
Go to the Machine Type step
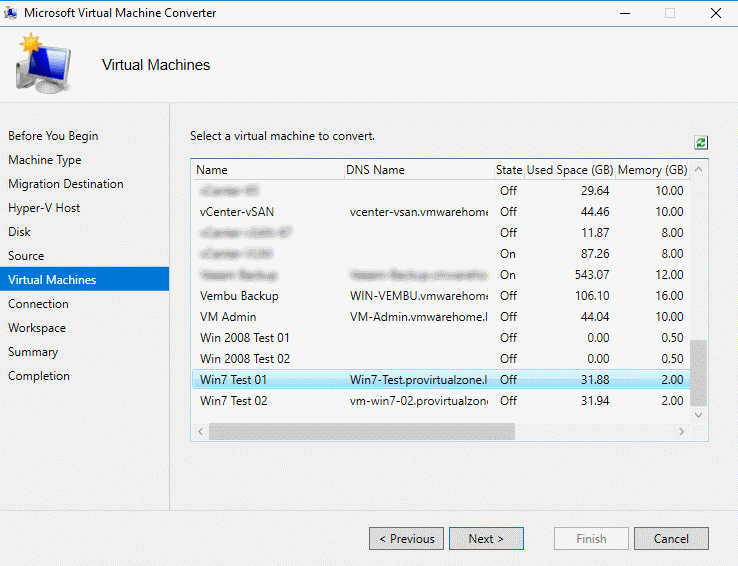tap(45, 160)
